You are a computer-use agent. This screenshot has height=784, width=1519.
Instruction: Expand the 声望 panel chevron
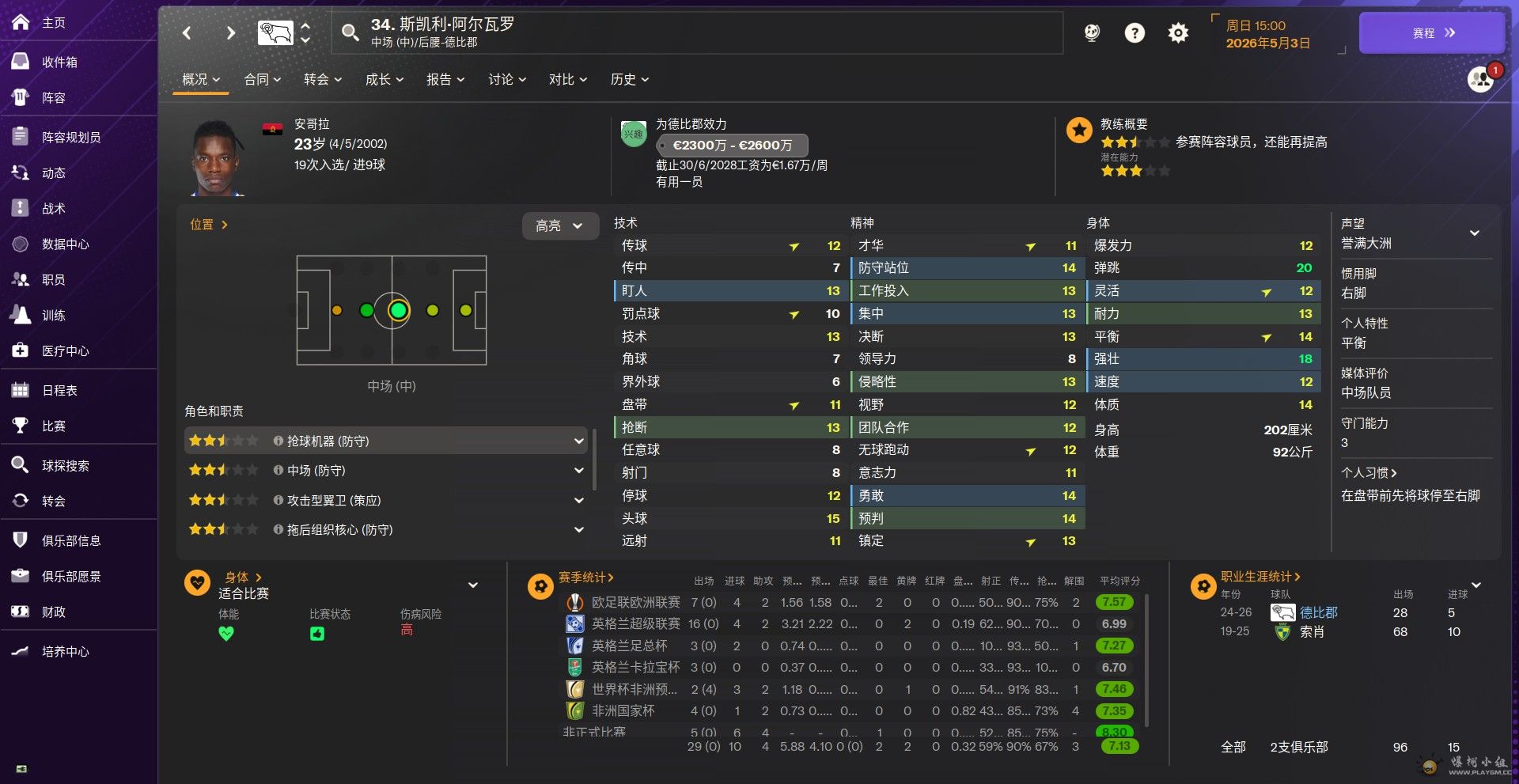point(1475,233)
